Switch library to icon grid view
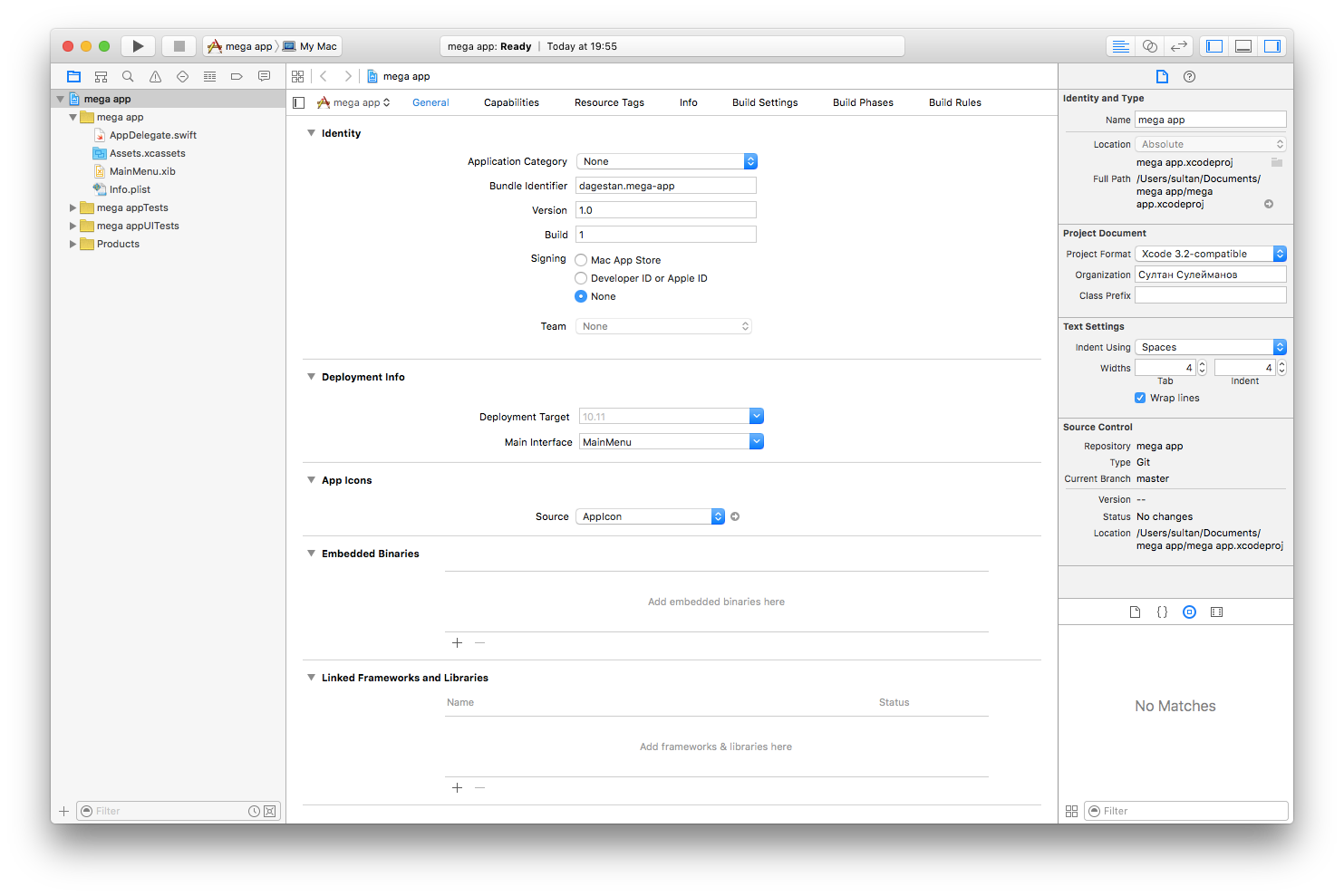The height and width of the screenshot is (896, 1344). tap(1071, 812)
